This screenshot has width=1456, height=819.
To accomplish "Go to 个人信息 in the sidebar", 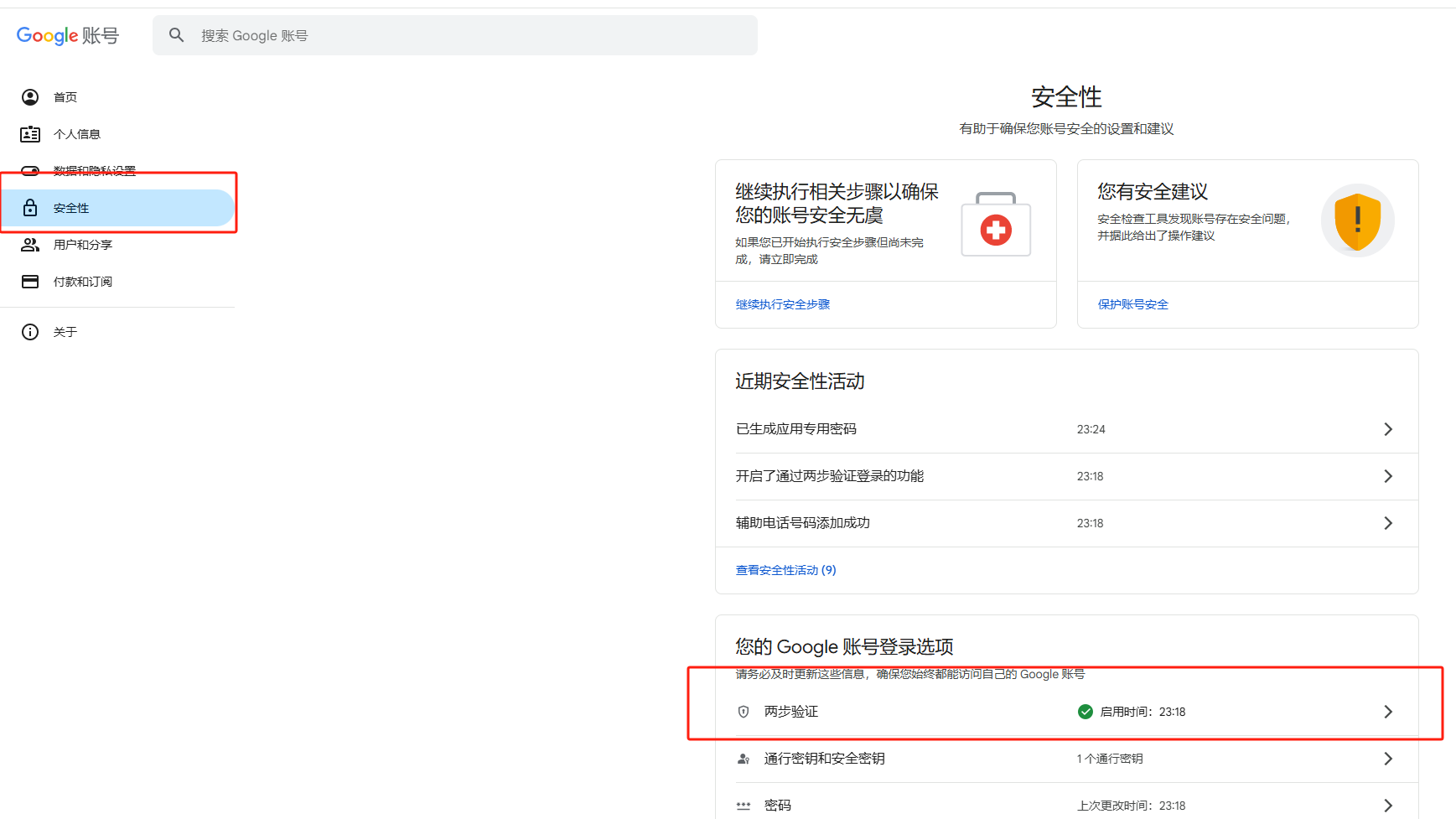I will pos(77,134).
